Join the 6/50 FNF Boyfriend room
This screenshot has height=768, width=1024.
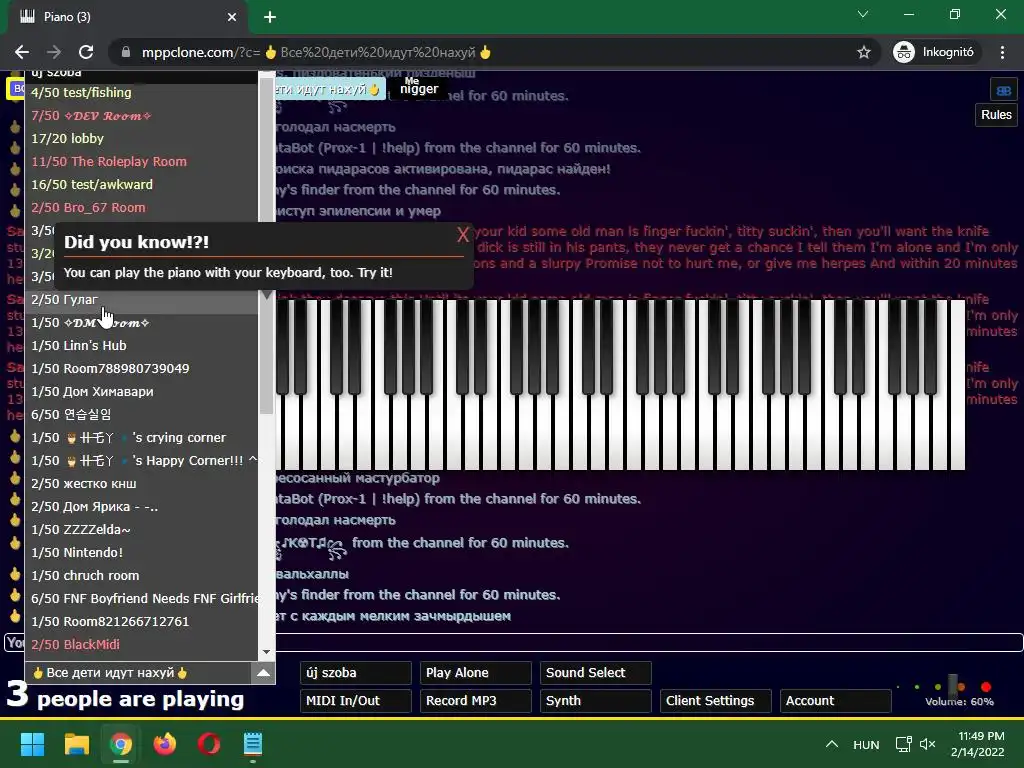(x=142, y=599)
